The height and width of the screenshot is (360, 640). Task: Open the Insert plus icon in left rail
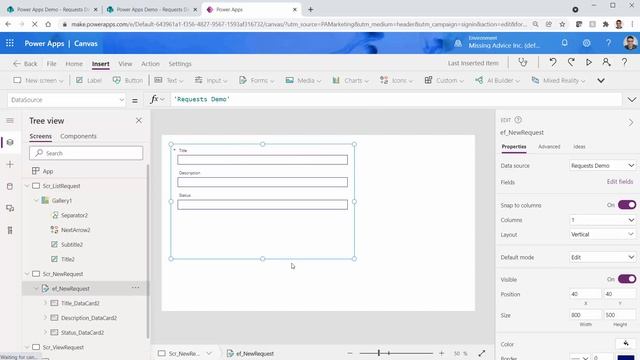[x=10, y=164]
